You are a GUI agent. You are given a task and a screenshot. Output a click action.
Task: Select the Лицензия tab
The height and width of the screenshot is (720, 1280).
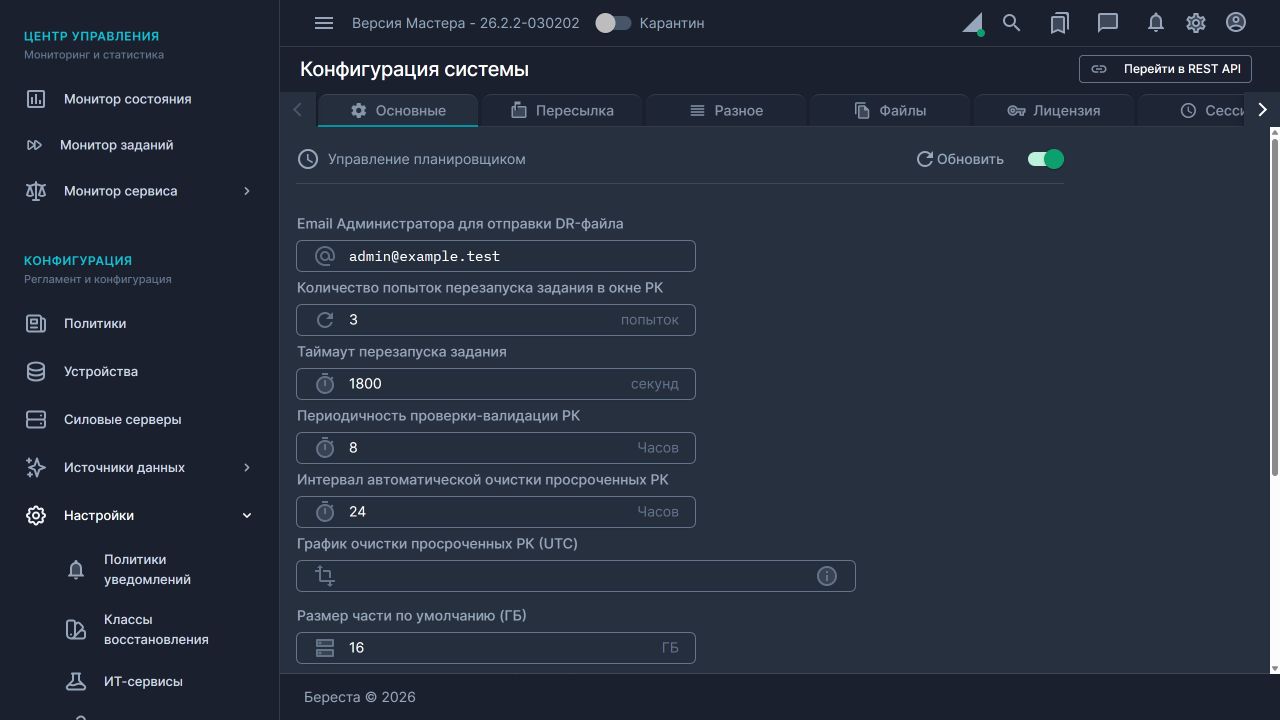click(1054, 111)
